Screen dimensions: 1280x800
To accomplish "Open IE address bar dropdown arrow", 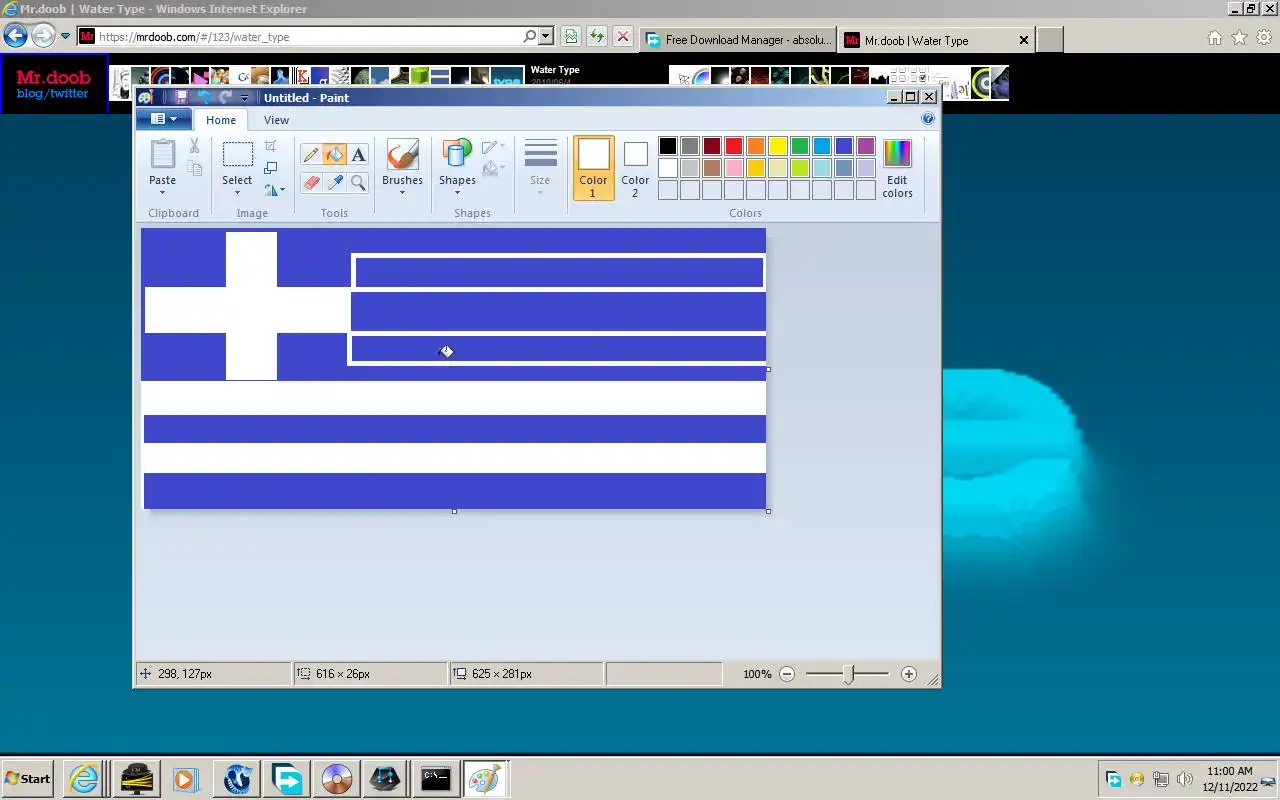I will coord(546,36).
